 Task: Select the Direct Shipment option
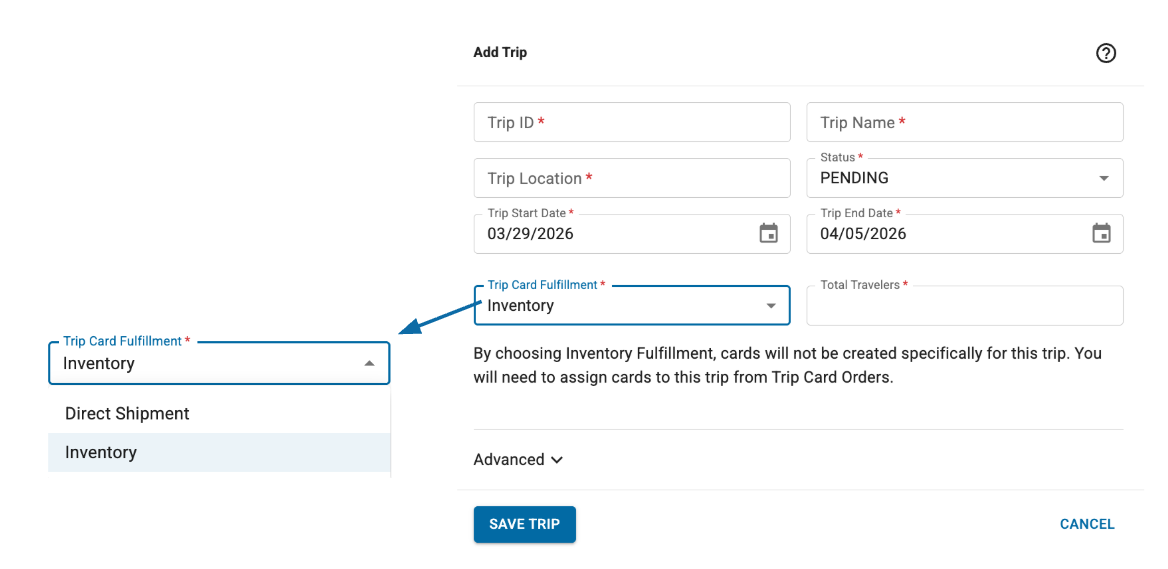pyautogui.click(x=127, y=414)
